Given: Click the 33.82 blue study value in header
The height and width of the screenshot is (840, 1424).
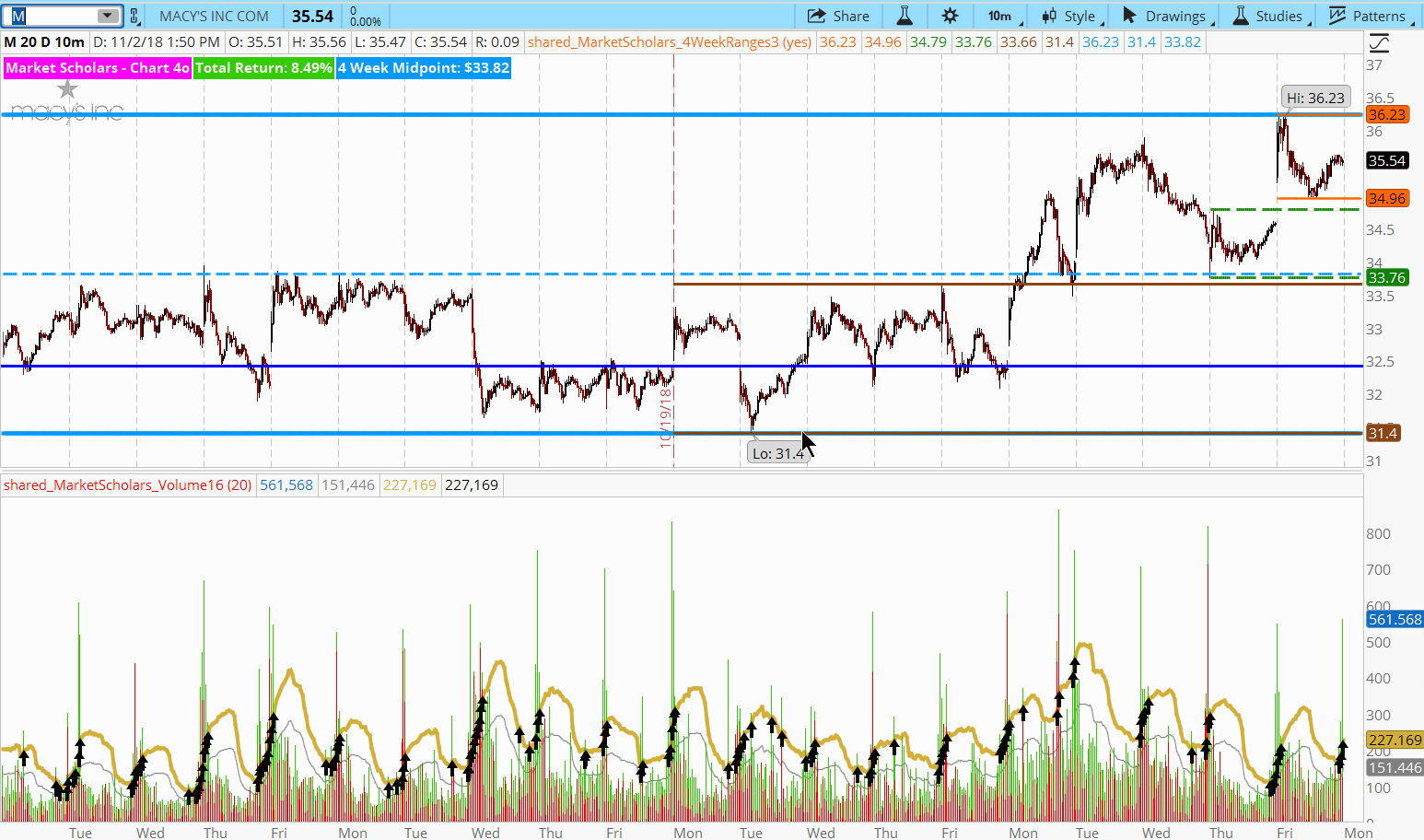Looking at the screenshot, I should click(x=1183, y=42).
